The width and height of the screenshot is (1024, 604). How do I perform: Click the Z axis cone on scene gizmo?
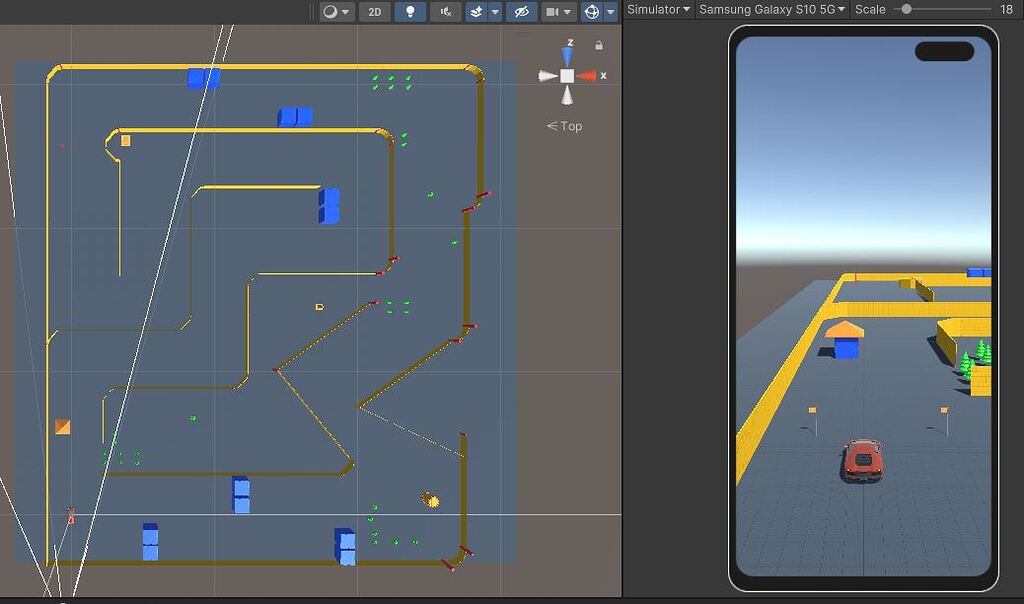567,53
